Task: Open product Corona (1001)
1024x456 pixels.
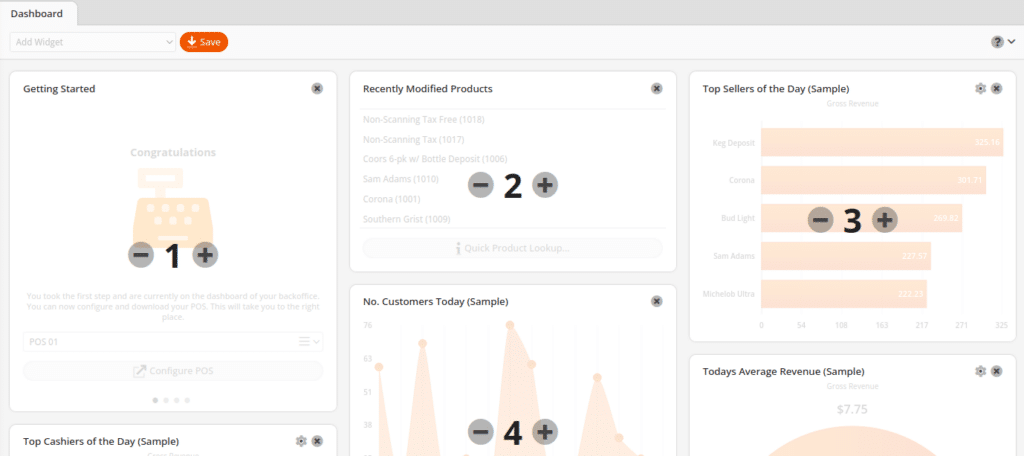Action: point(392,199)
